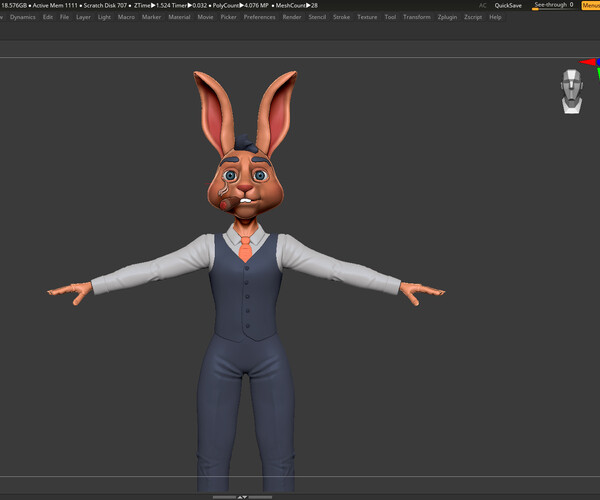Viewport: 600px width, 500px height.
Task: Open the Tool menu
Action: (x=390, y=17)
